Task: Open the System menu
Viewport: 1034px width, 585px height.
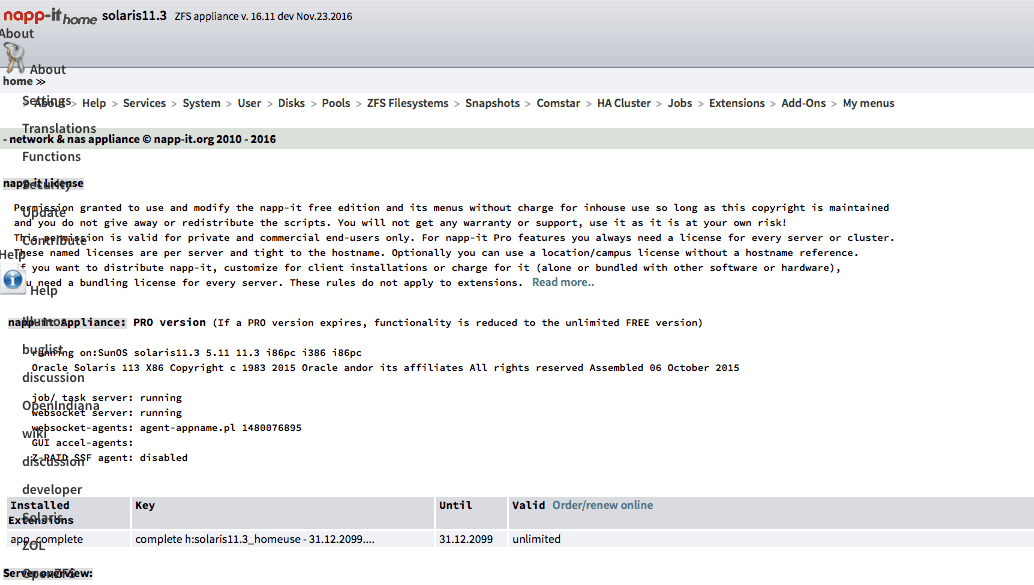Action: pos(201,103)
